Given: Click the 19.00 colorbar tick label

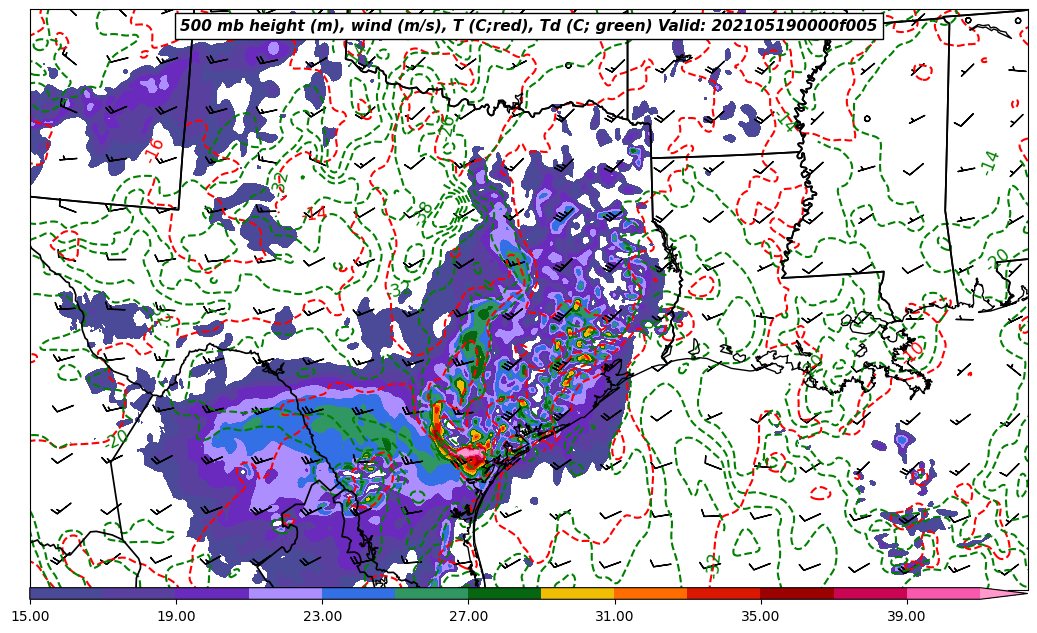Looking at the screenshot, I should [176, 616].
